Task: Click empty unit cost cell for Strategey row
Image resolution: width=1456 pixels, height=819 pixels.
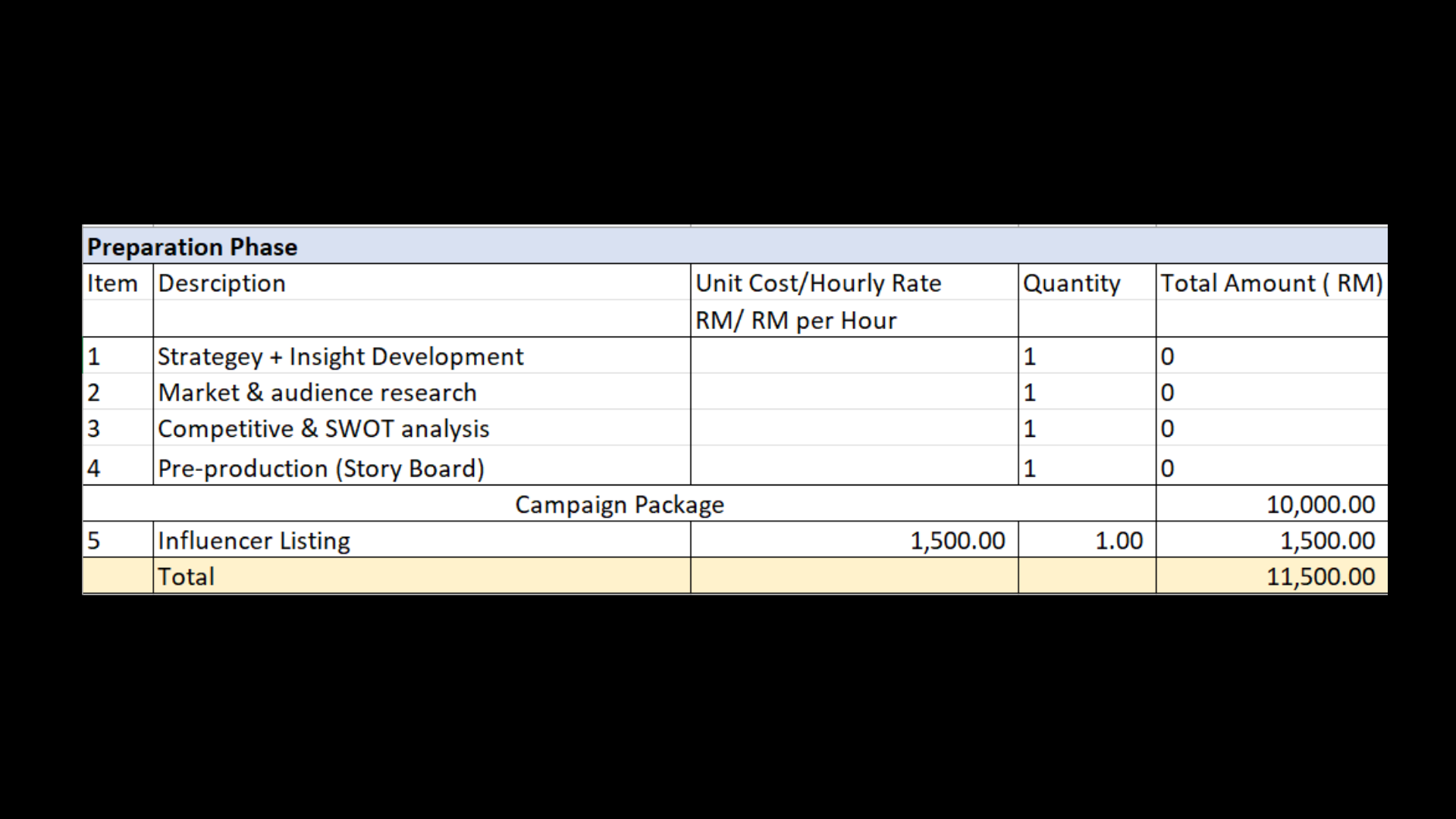Action: [x=855, y=356]
